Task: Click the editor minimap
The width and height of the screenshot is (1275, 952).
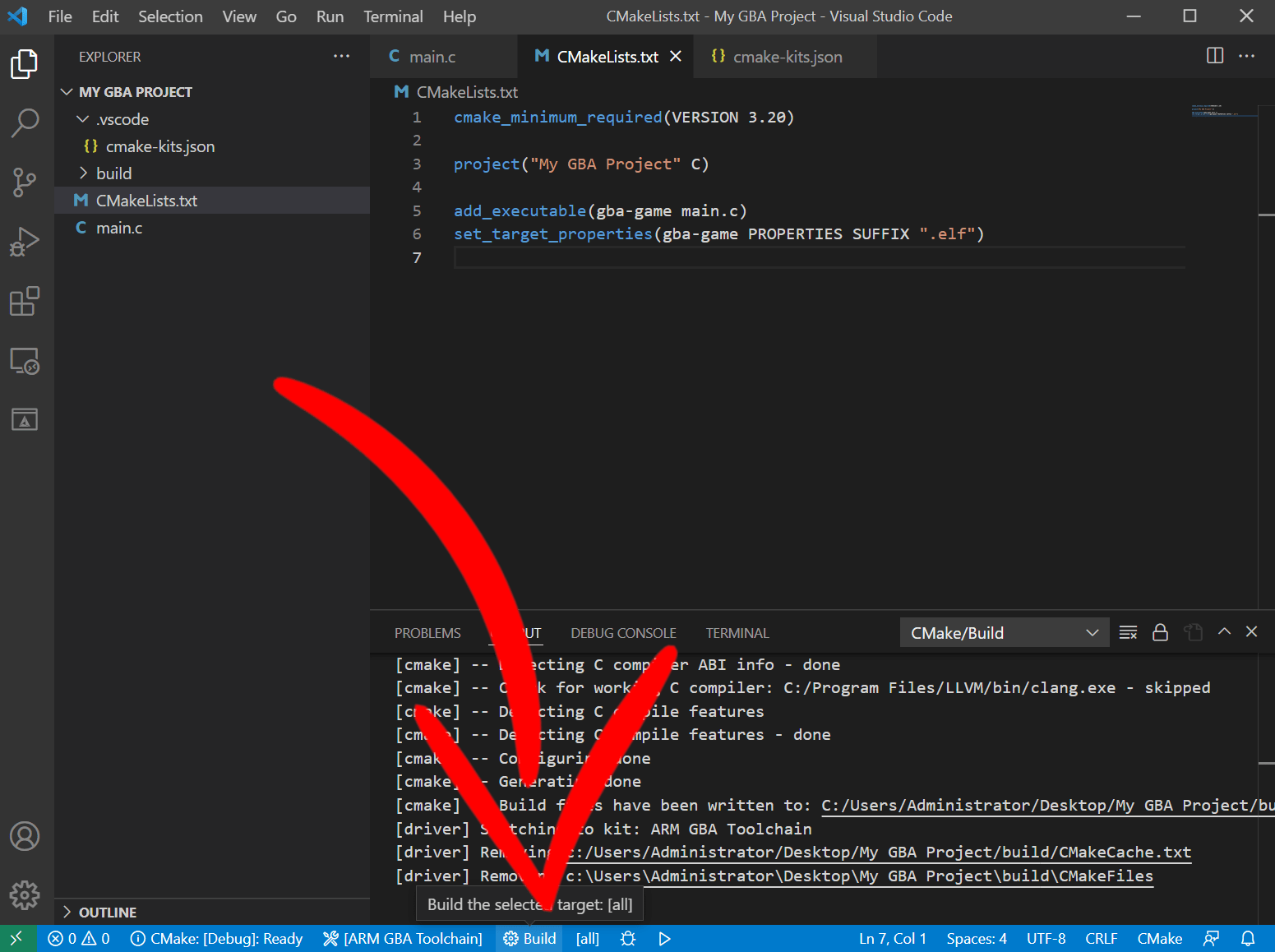Action: pos(1225,111)
